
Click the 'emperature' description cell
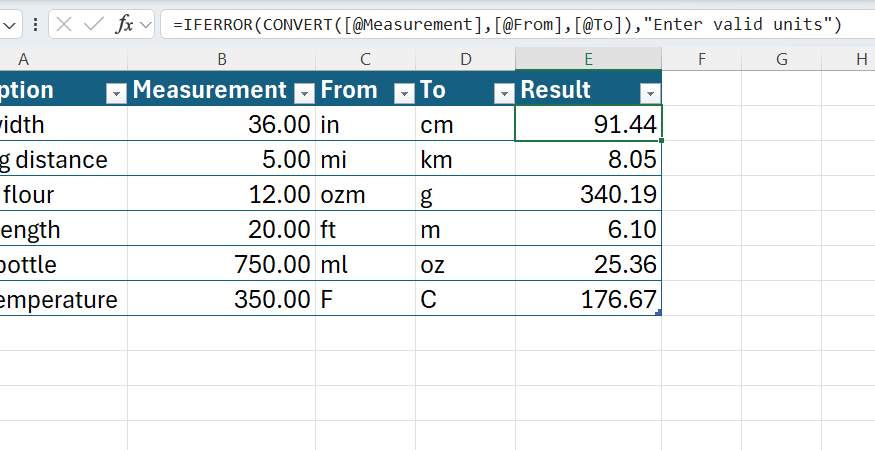[64, 299]
